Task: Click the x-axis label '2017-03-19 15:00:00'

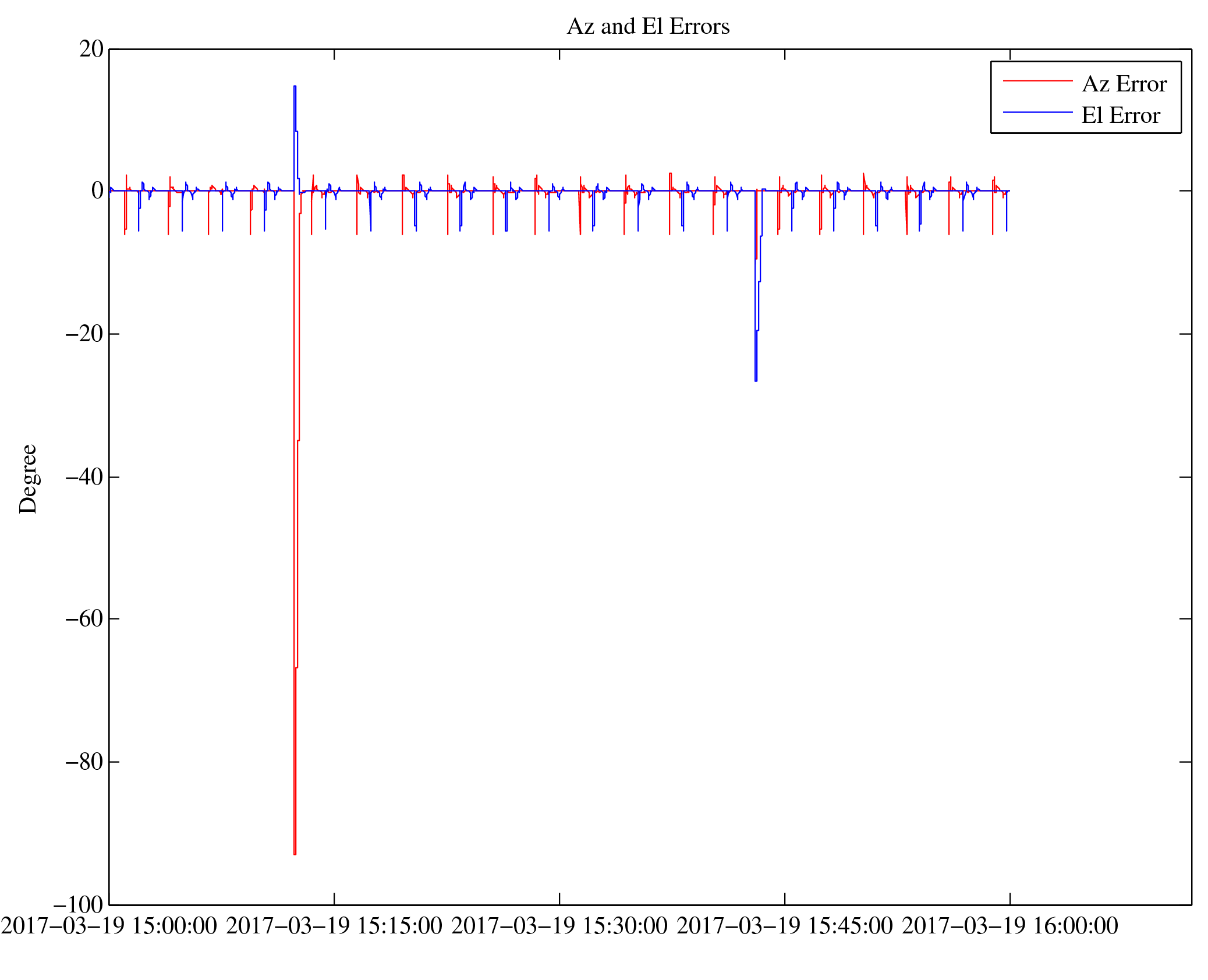Action: [x=109, y=926]
